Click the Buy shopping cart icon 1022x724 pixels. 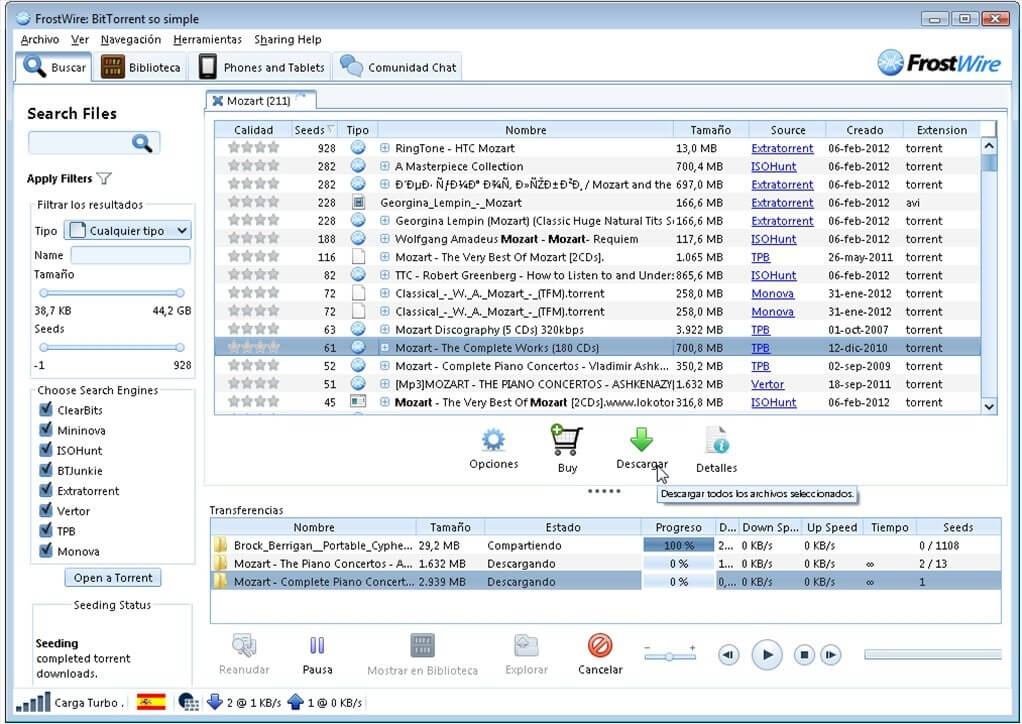tap(566, 440)
